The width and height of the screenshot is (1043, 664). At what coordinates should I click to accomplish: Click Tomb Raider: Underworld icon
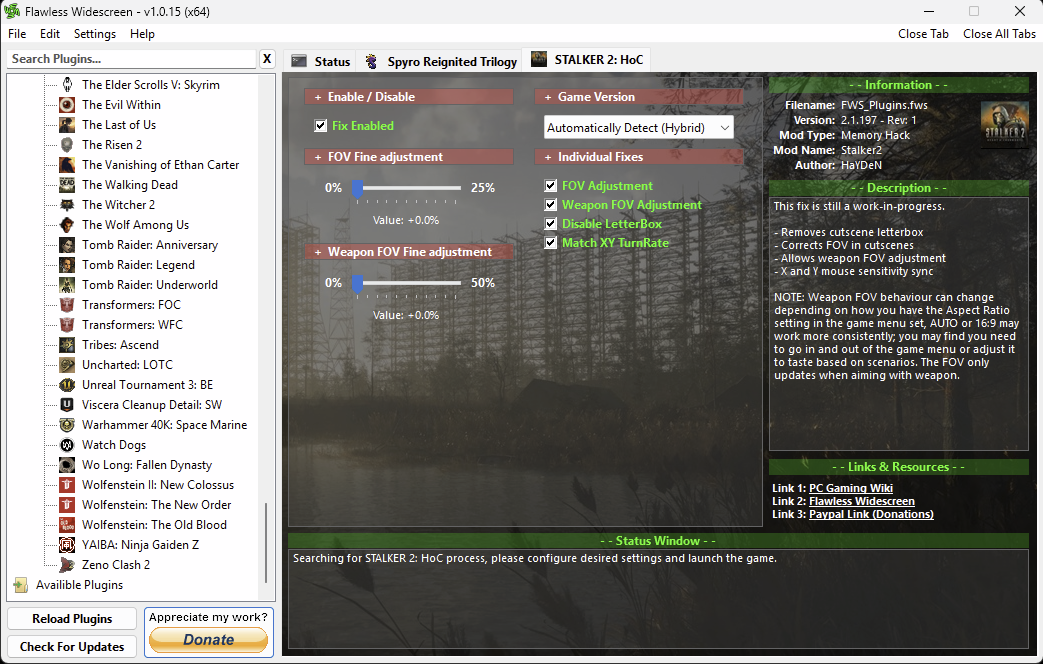click(x=67, y=284)
